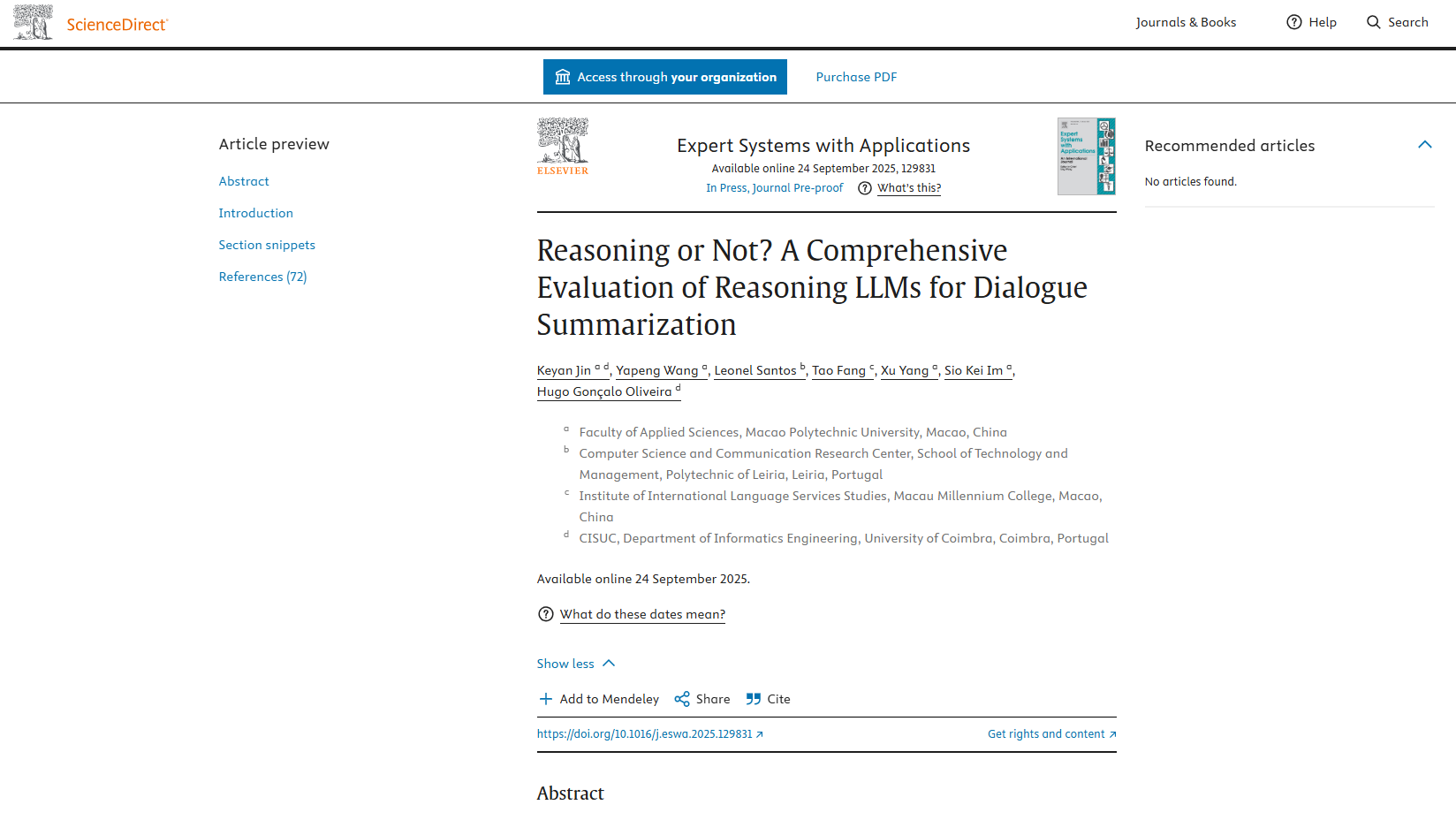Collapse author details with Show less
Viewport: 1456px width, 820px height.
(x=575, y=664)
